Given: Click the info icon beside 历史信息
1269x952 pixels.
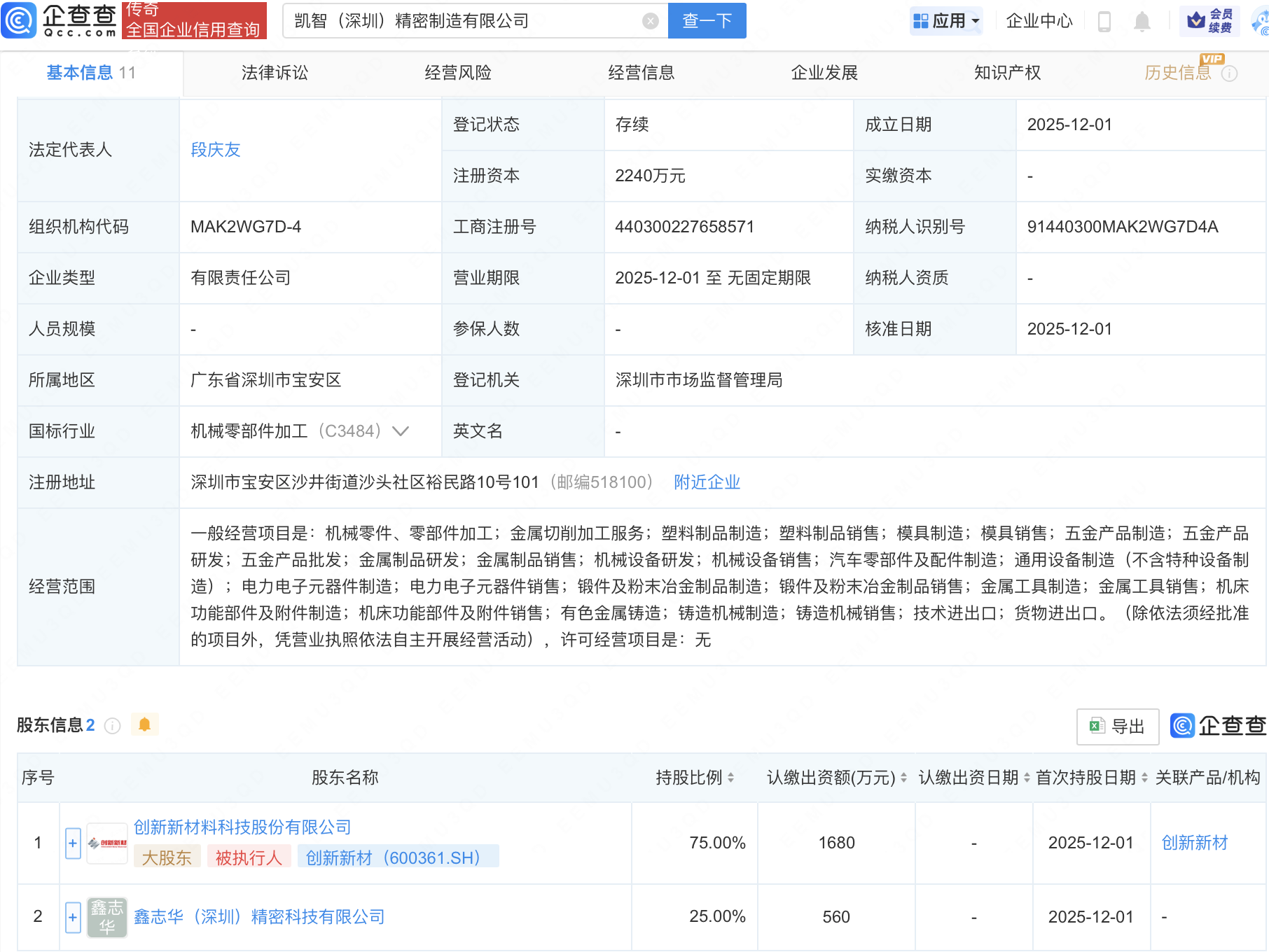Looking at the screenshot, I should (x=1229, y=73).
